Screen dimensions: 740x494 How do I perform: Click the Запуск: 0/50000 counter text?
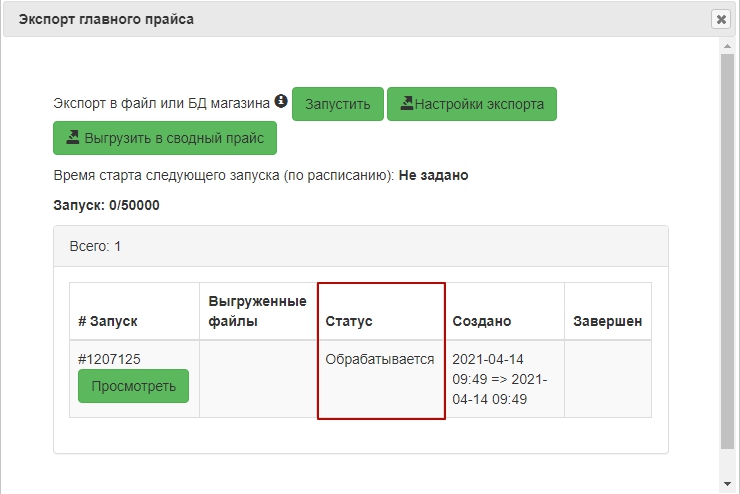click(x=106, y=205)
